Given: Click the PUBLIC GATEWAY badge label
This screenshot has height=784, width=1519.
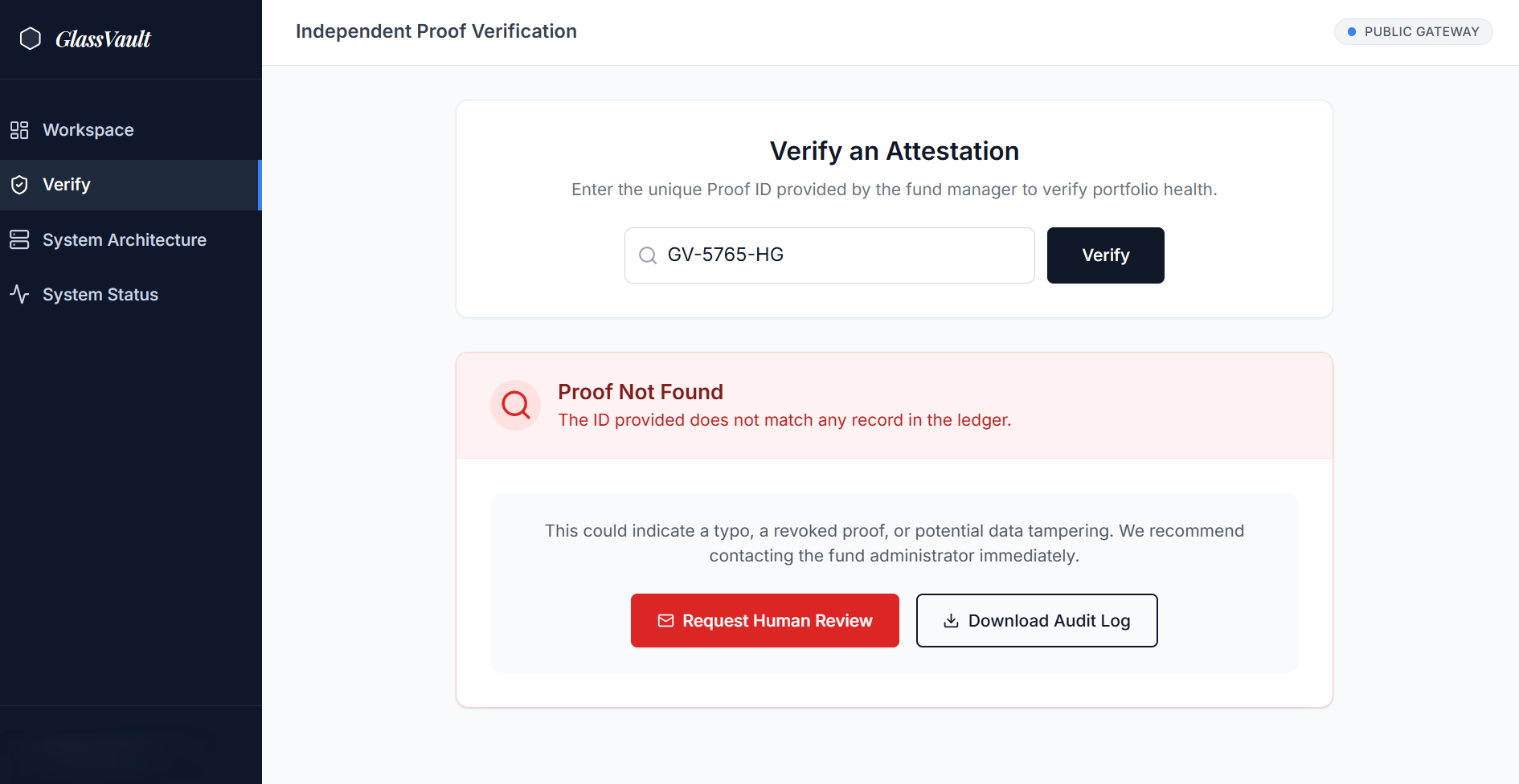Looking at the screenshot, I should click(1421, 32).
